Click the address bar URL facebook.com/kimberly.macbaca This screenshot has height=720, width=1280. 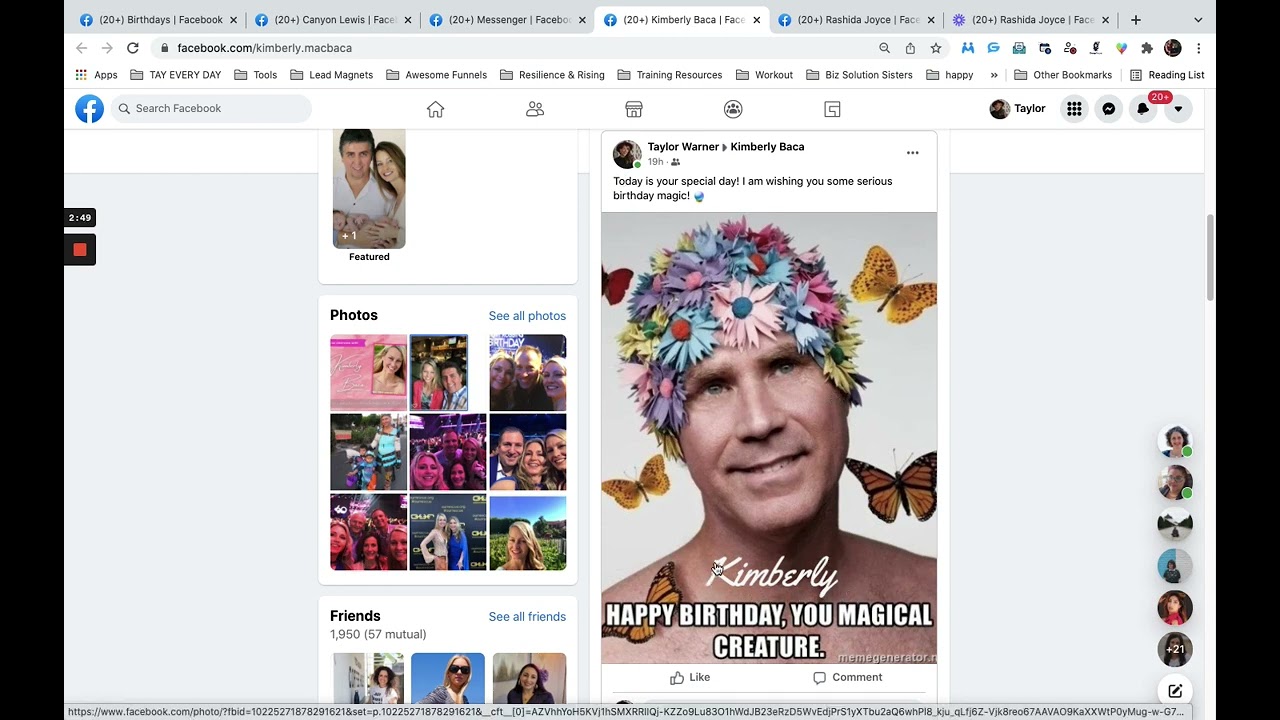(x=264, y=48)
